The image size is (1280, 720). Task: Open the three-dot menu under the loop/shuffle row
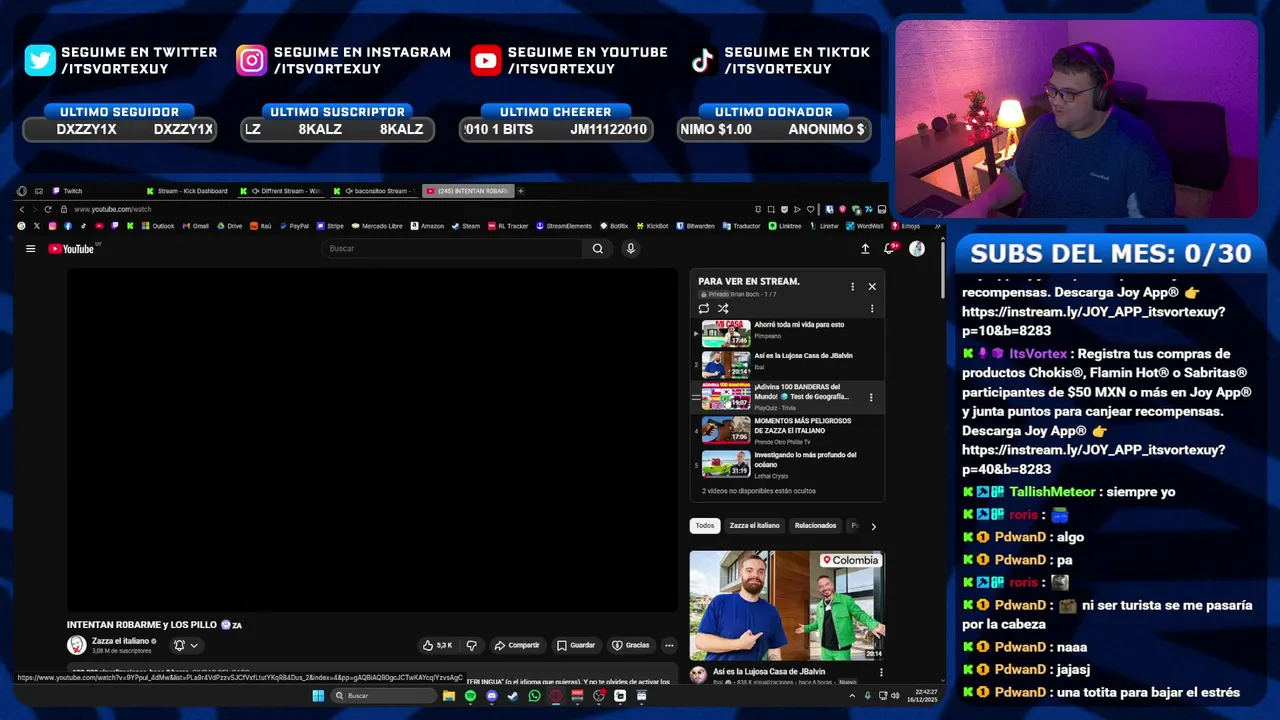tap(872, 308)
